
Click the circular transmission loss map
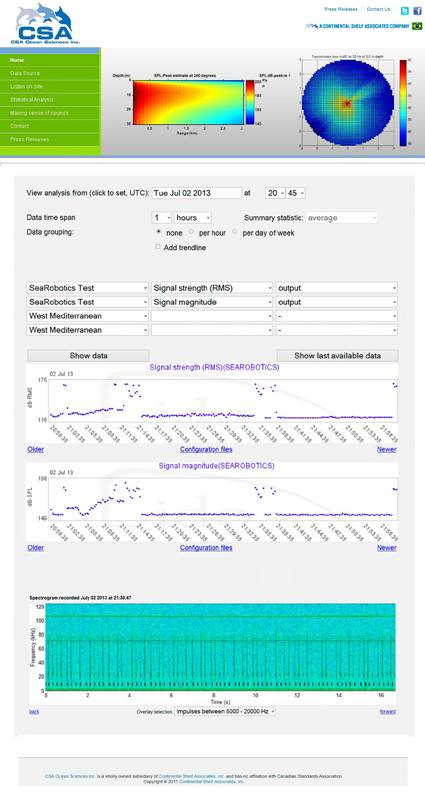click(x=347, y=103)
